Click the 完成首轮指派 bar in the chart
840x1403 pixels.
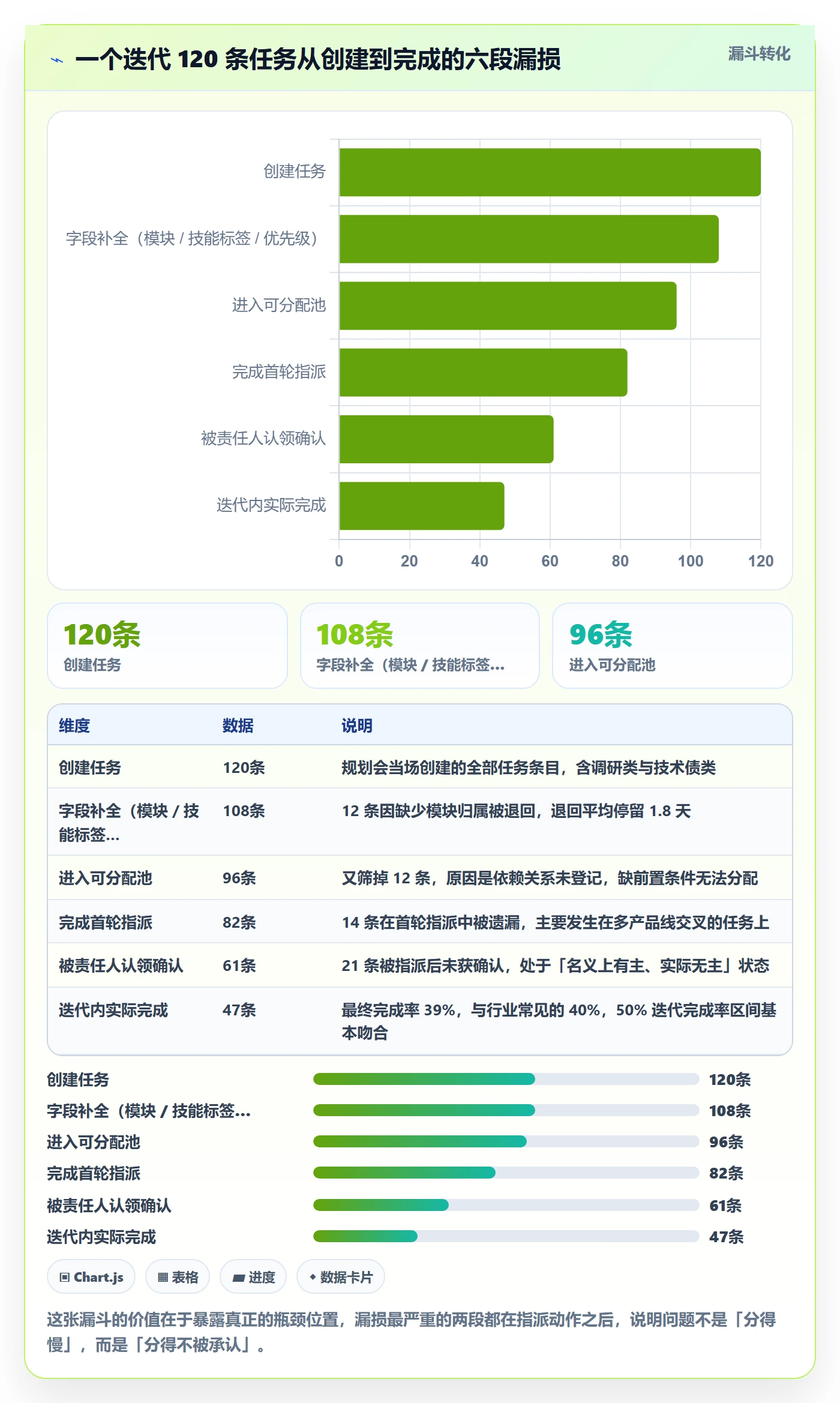point(483,372)
